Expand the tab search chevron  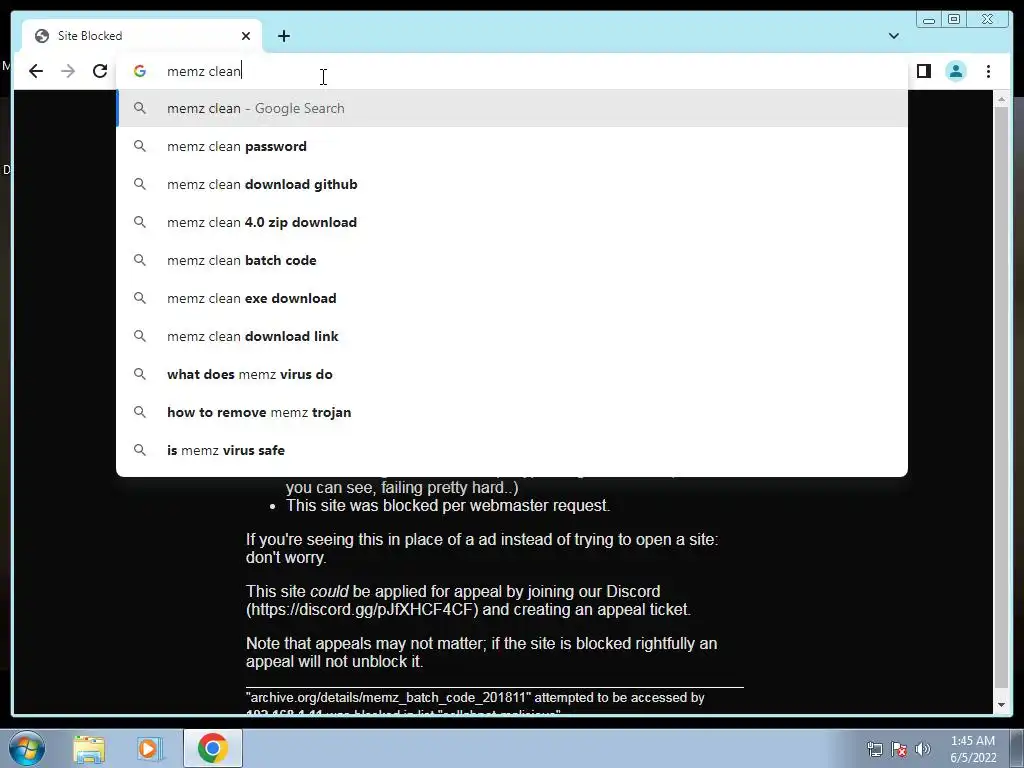[893, 36]
